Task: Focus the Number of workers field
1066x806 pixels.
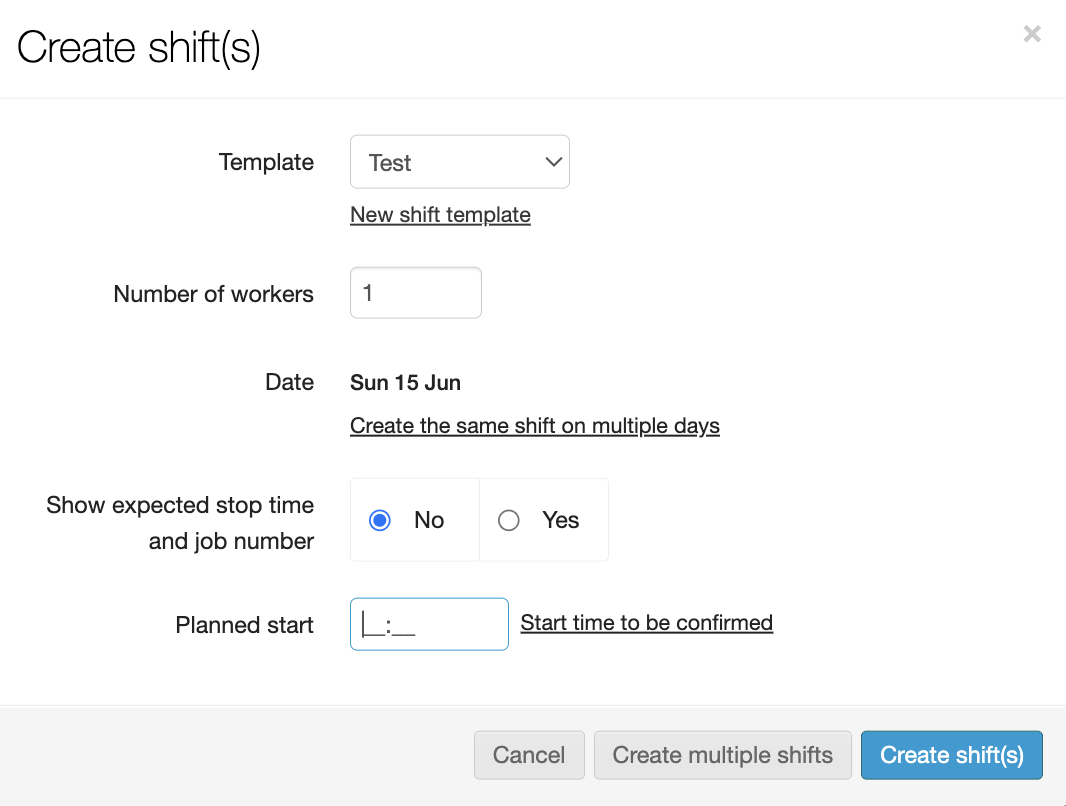Action: 416,293
